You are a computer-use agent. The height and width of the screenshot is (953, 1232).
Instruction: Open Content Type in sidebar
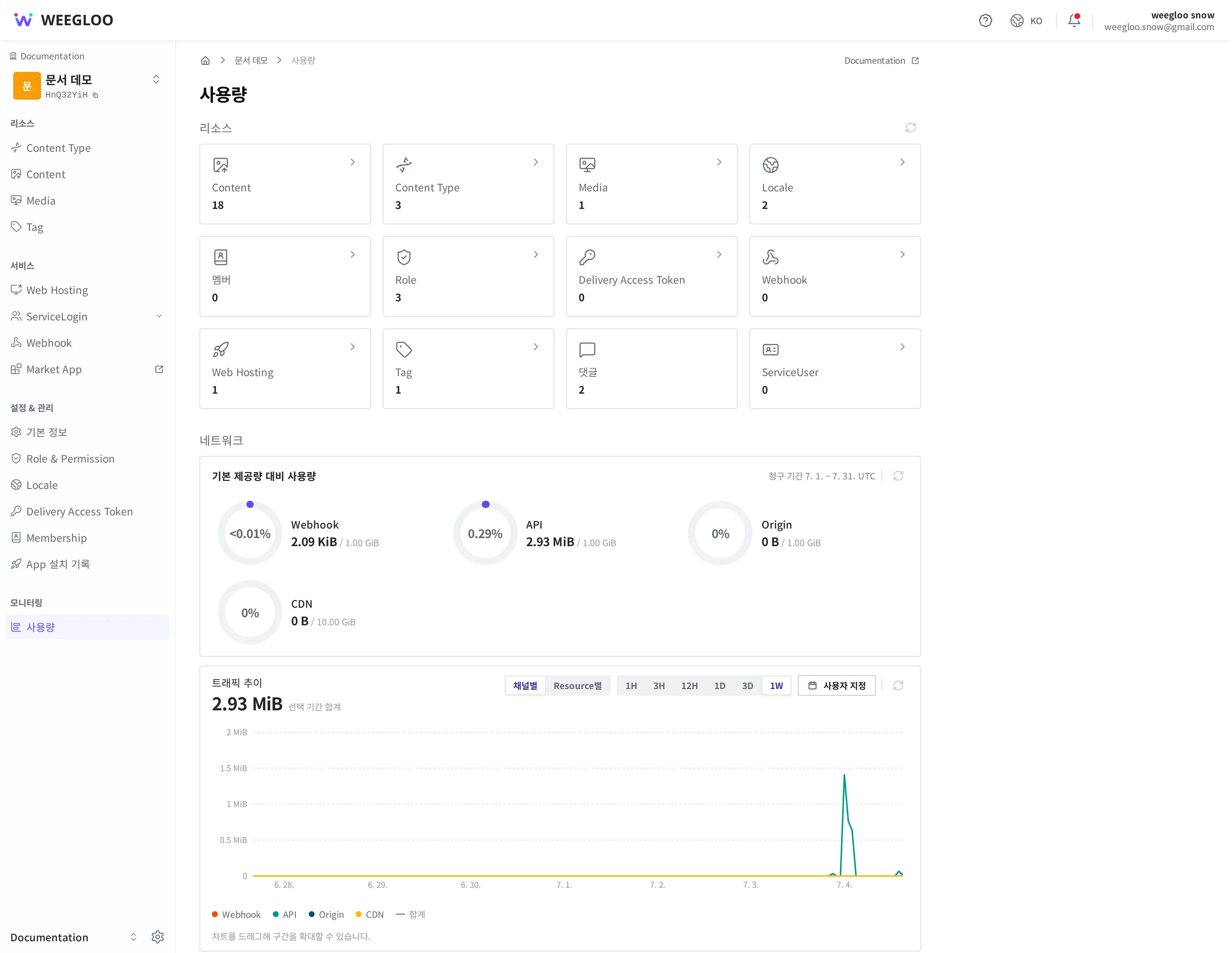tap(87, 148)
